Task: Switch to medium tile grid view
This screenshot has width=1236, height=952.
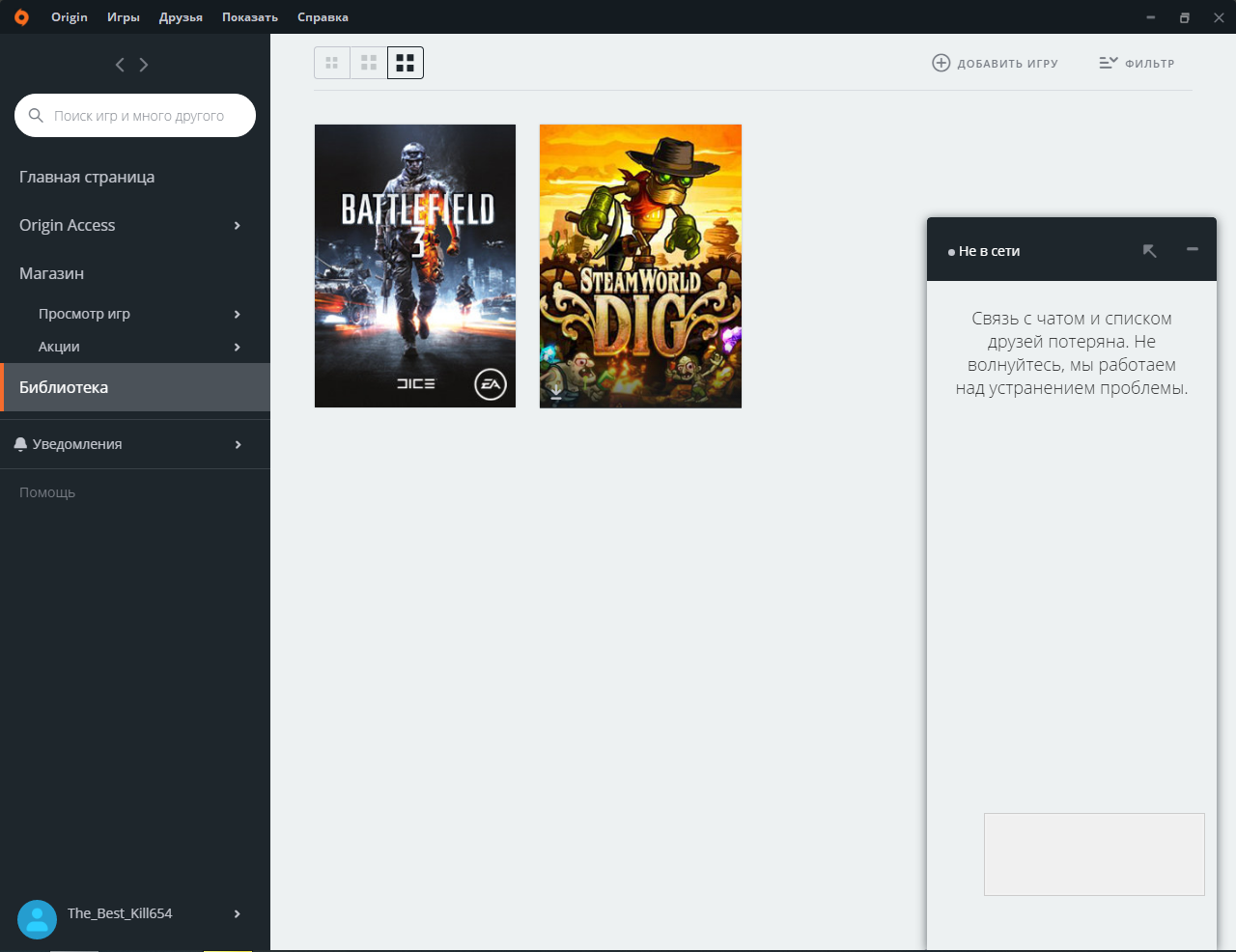Action: [x=369, y=63]
